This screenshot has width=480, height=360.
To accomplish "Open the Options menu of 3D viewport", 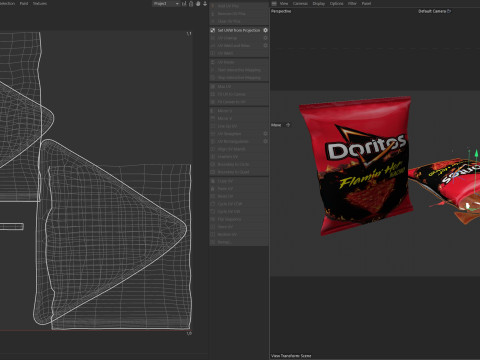I will [337, 4].
